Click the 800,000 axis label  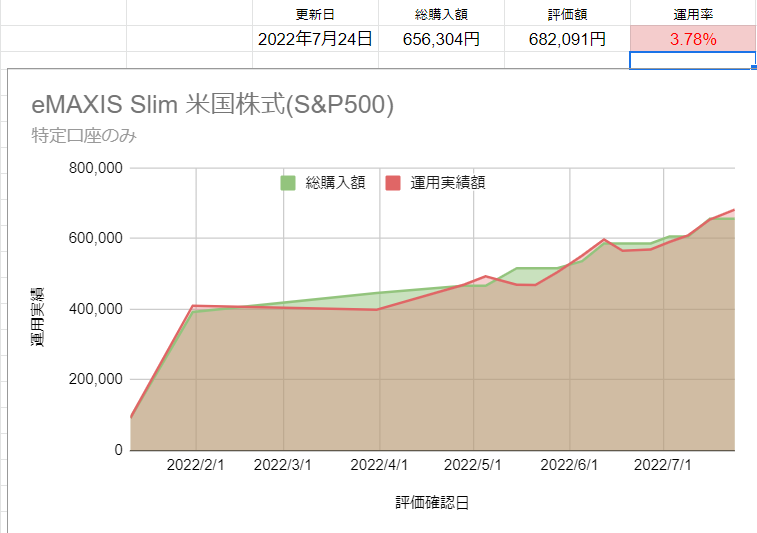(96, 168)
